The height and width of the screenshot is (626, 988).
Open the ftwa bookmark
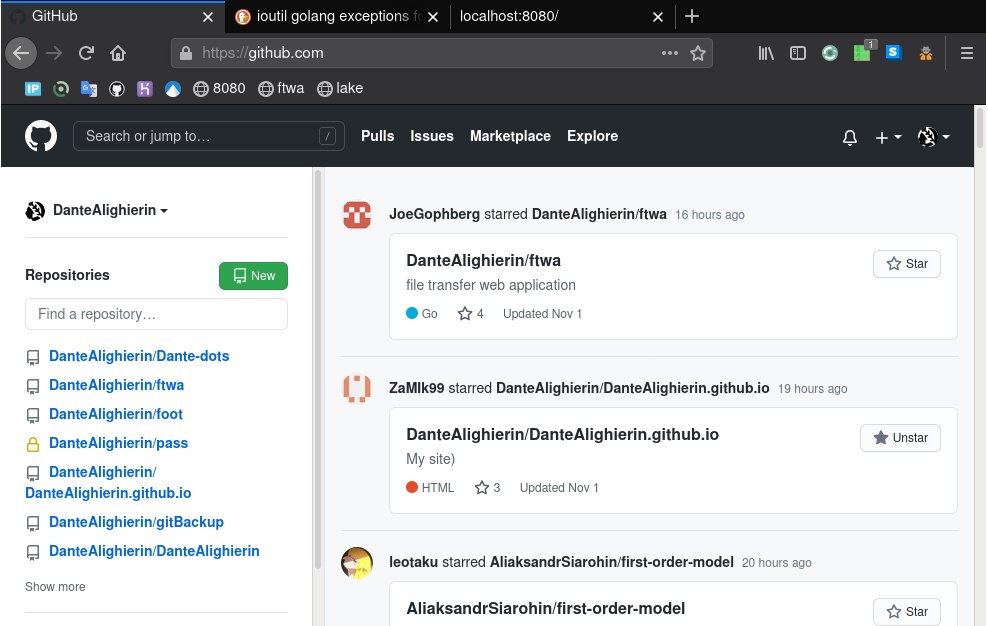point(281,88)
